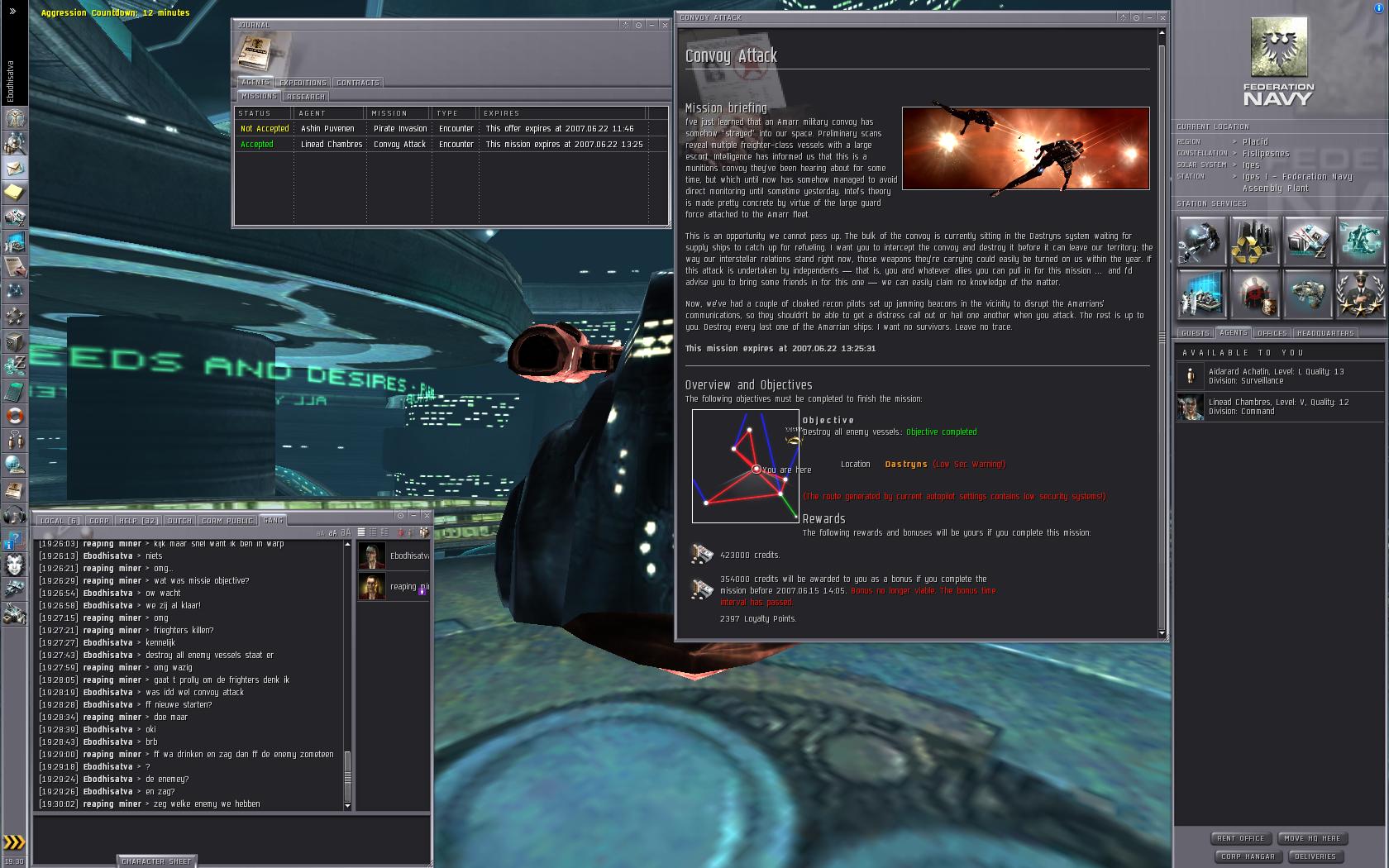Viewport: 1389px width, 868px height.
Task: Open the yellow notepad icon in sidebar
Action: tap(15, 193)
